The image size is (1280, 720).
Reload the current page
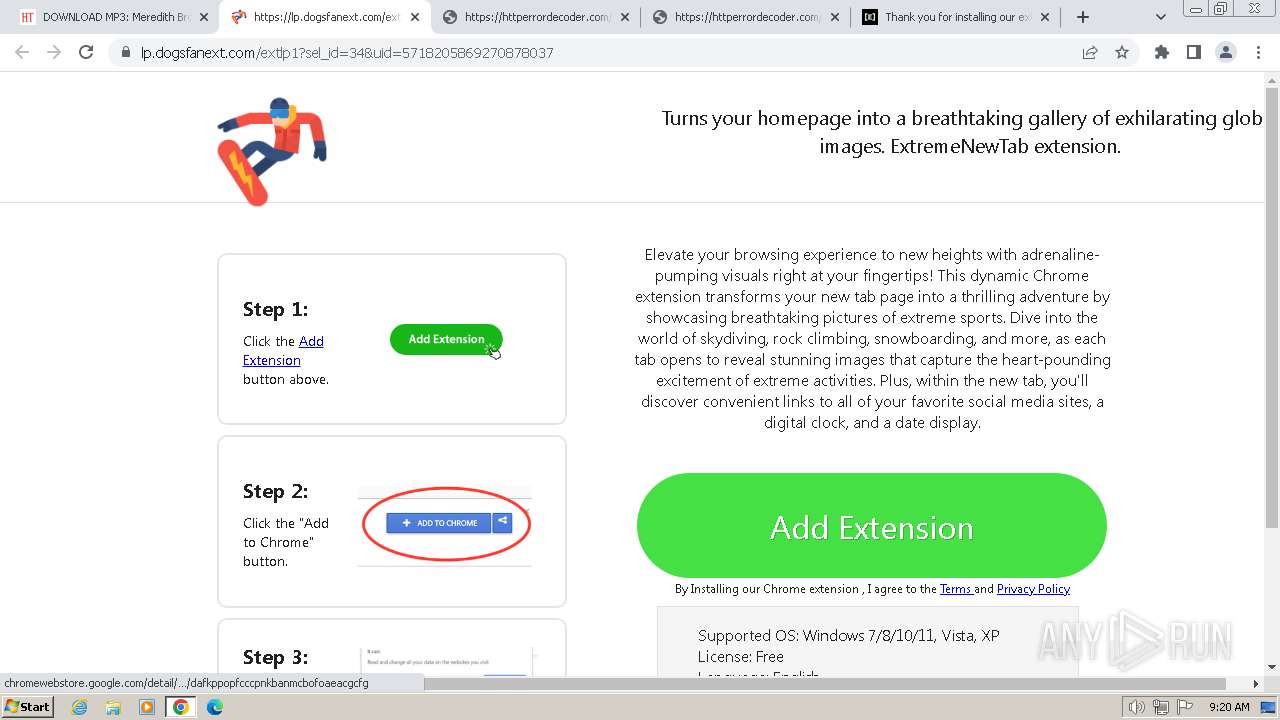[x=86, y=53]
